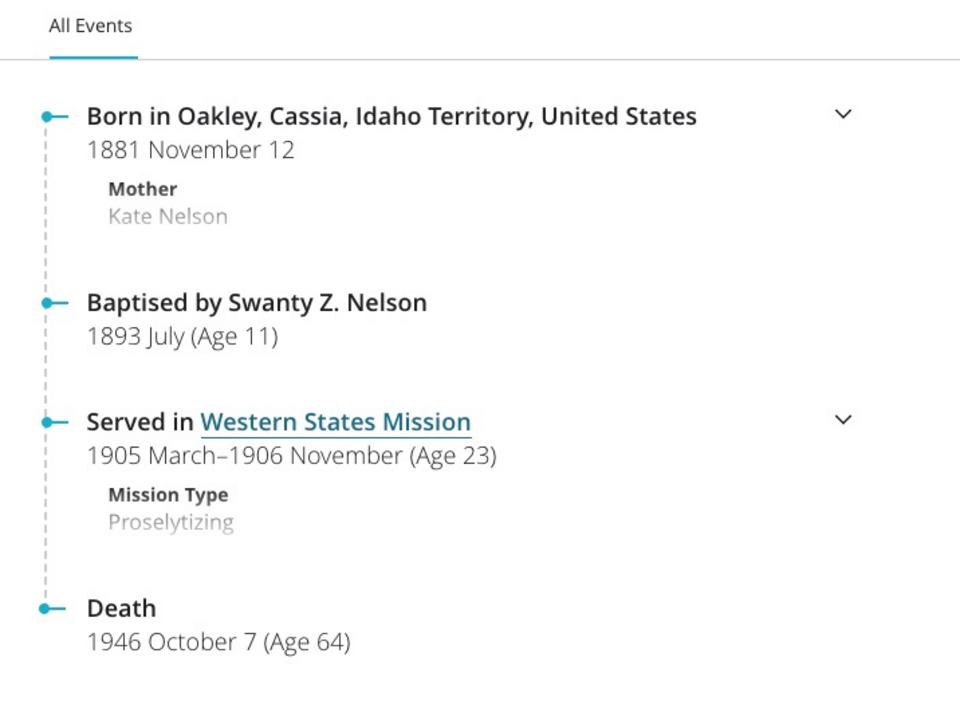Click the 1881 November 12 birth date
The width and height of the screenshot is (960, 720).
[190, 150]
